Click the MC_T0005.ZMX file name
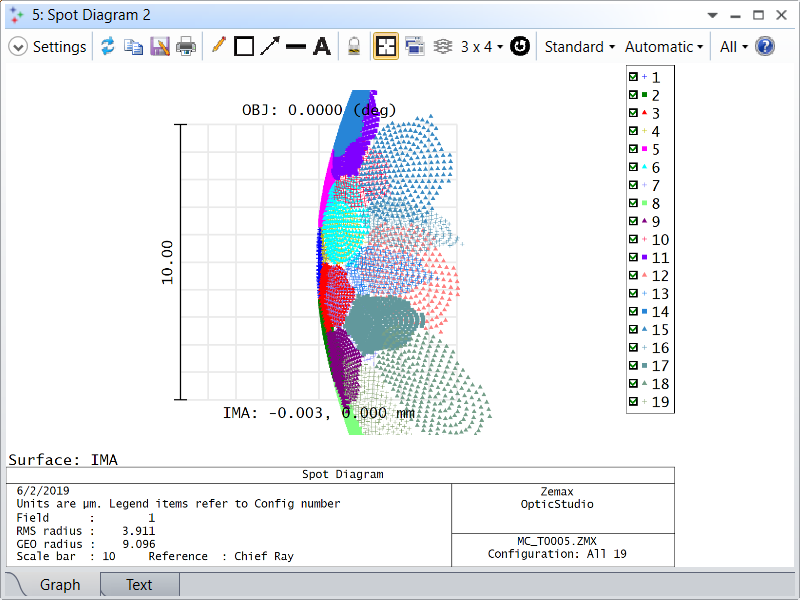Image resolution: width=800 pixels, height=600 pixels. coord(557,541)
